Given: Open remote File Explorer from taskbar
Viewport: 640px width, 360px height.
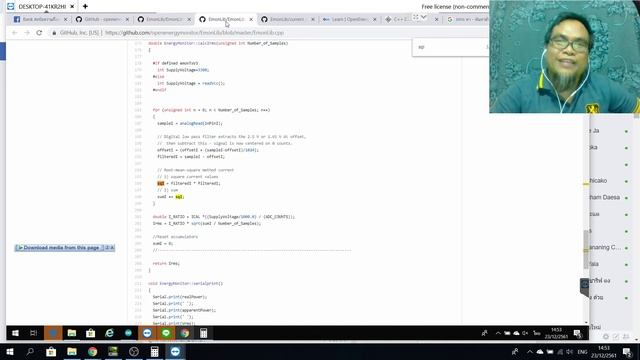Looking at the screenshot, I should 72,333.
